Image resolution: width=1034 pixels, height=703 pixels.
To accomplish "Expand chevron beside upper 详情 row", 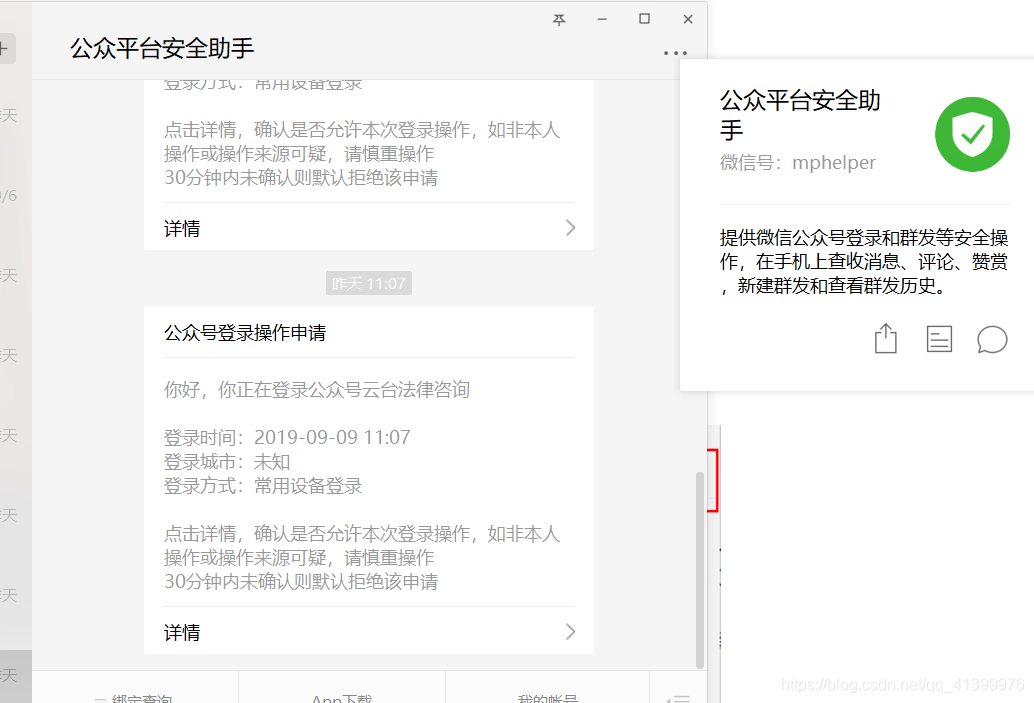I will point(570,228).
